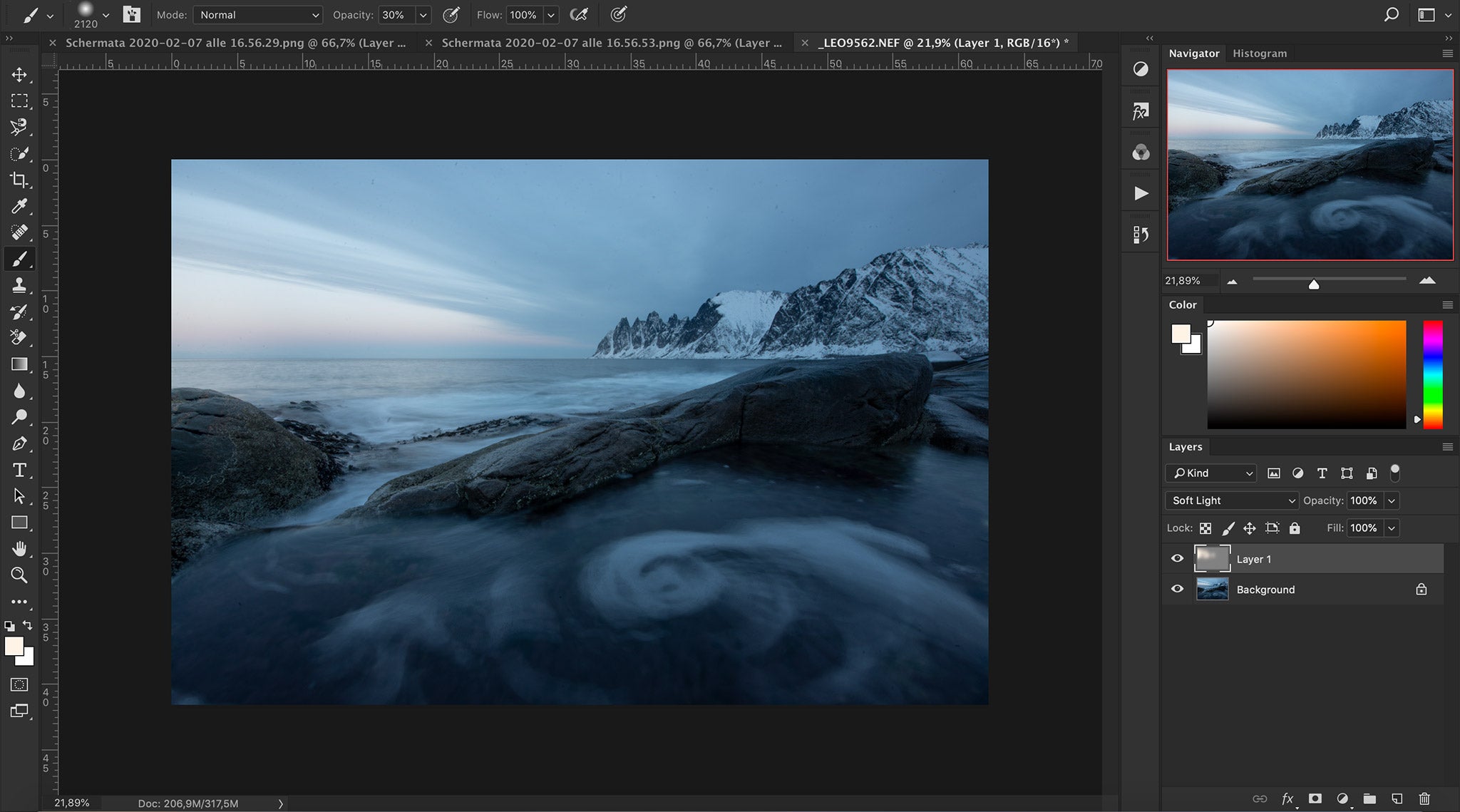Delete layer using trash icon

[x=1424, y=798]
